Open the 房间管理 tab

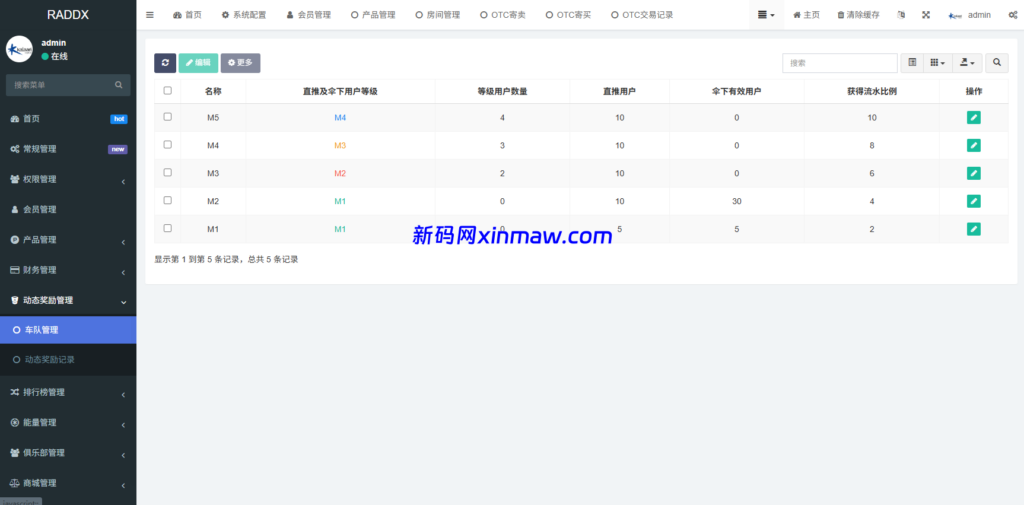438,15
